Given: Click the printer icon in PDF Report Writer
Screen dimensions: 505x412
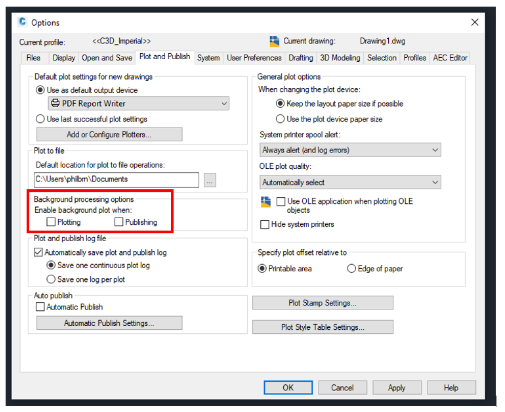Looking at the screenshot, I should 55,103.
